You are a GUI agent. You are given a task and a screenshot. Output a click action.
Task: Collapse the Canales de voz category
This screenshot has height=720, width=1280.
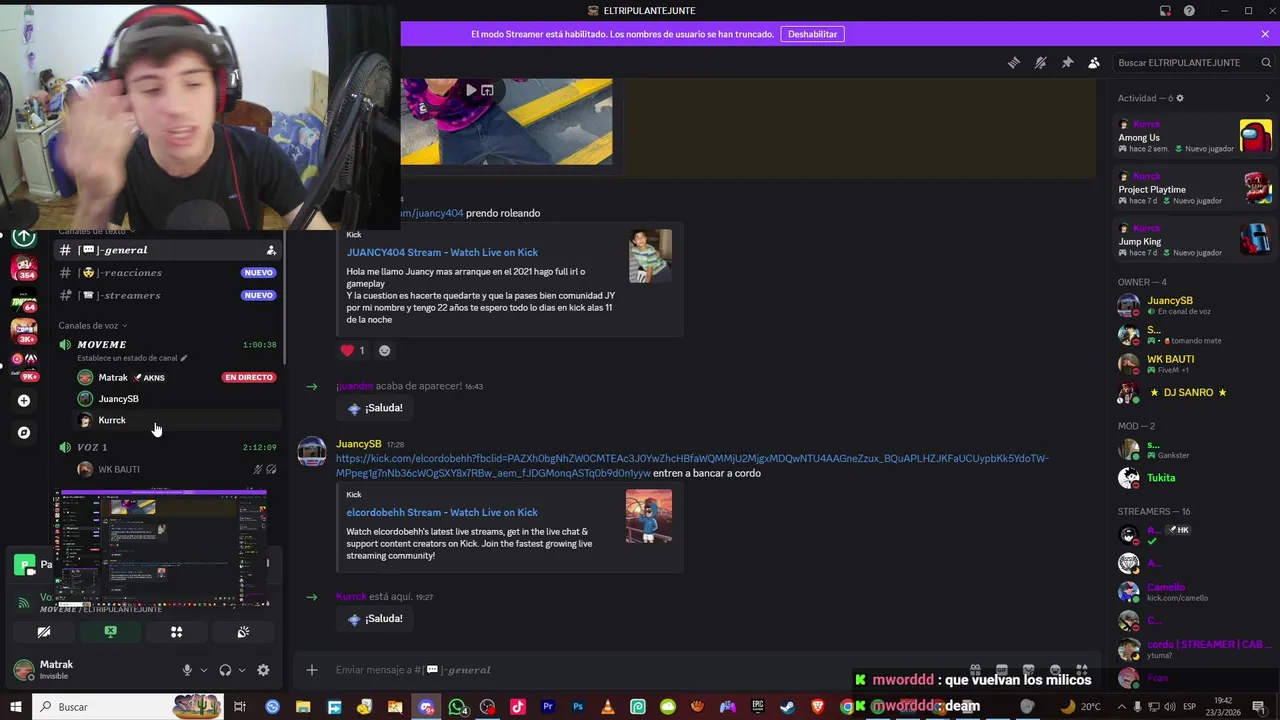pos(92,326)
